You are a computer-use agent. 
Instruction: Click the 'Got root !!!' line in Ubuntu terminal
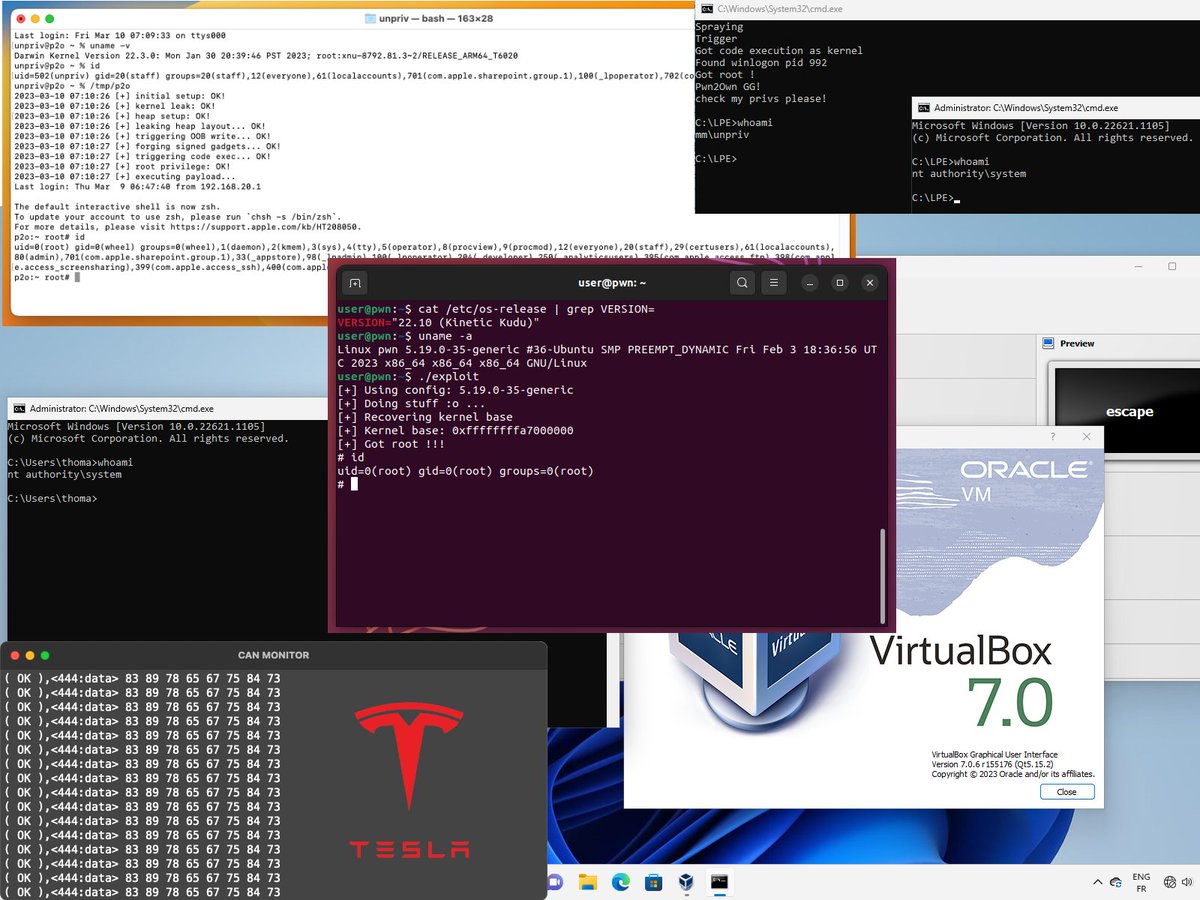click(391, 443)
